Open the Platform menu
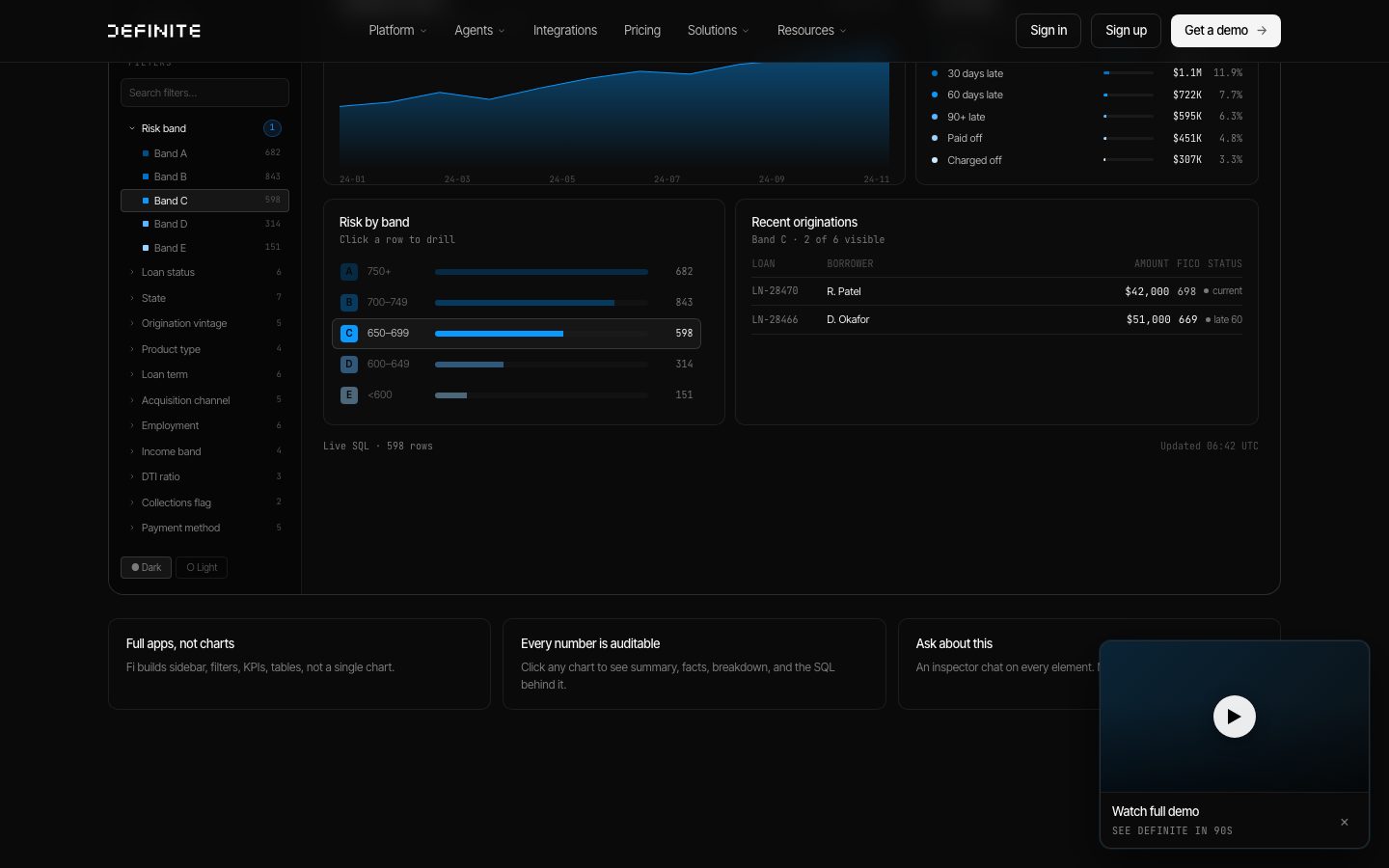Screen dimensions: 1389x868 click(x=397, y=31)
